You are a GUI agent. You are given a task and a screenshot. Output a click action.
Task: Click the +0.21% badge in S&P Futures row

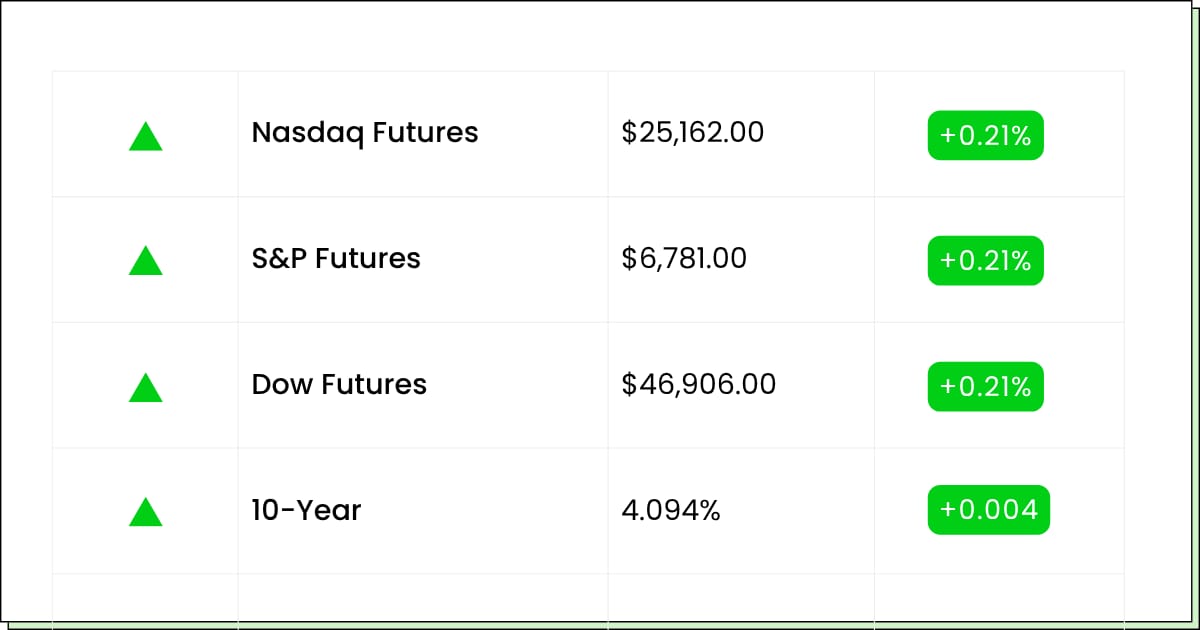click(x=985, y=261)
